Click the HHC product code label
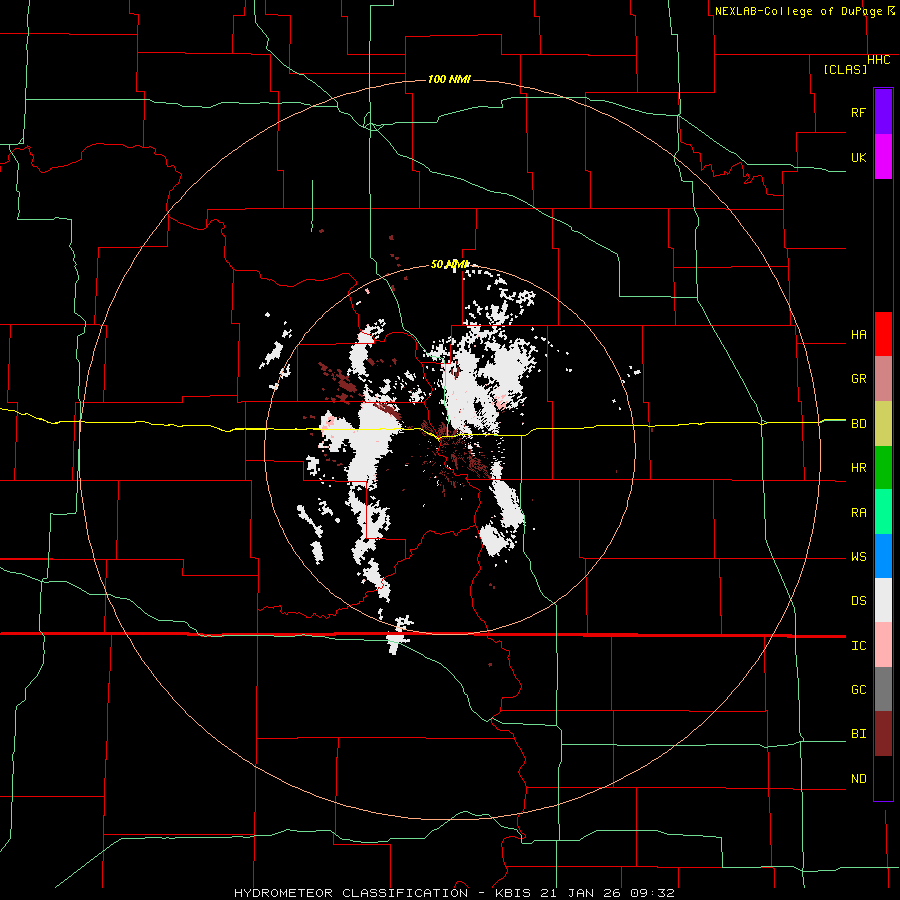The image size is (900, 900). pyautogui.click(x=878, y=60)
